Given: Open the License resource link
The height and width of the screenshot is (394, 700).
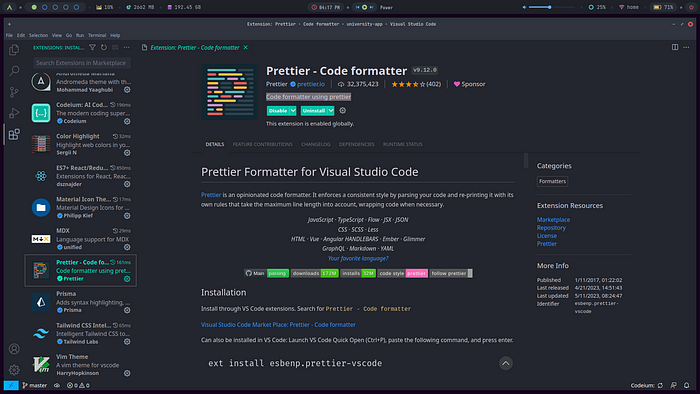Looking at the screenshot, I should coord(547,236).
